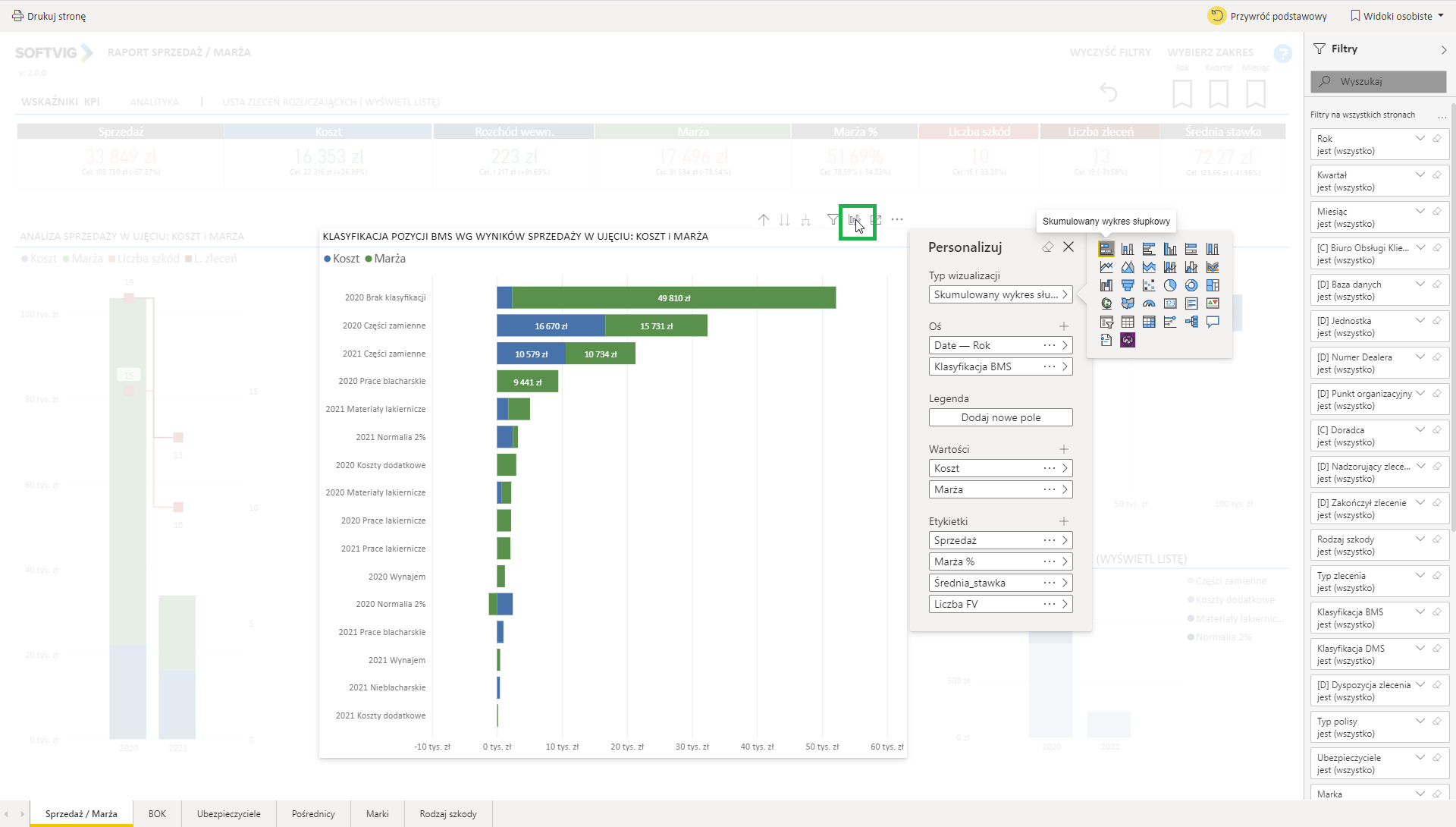Choose the line chart visualization icon
Image resolution: width=1456 pixels, height=827 pixels.
coord(1106,267)
